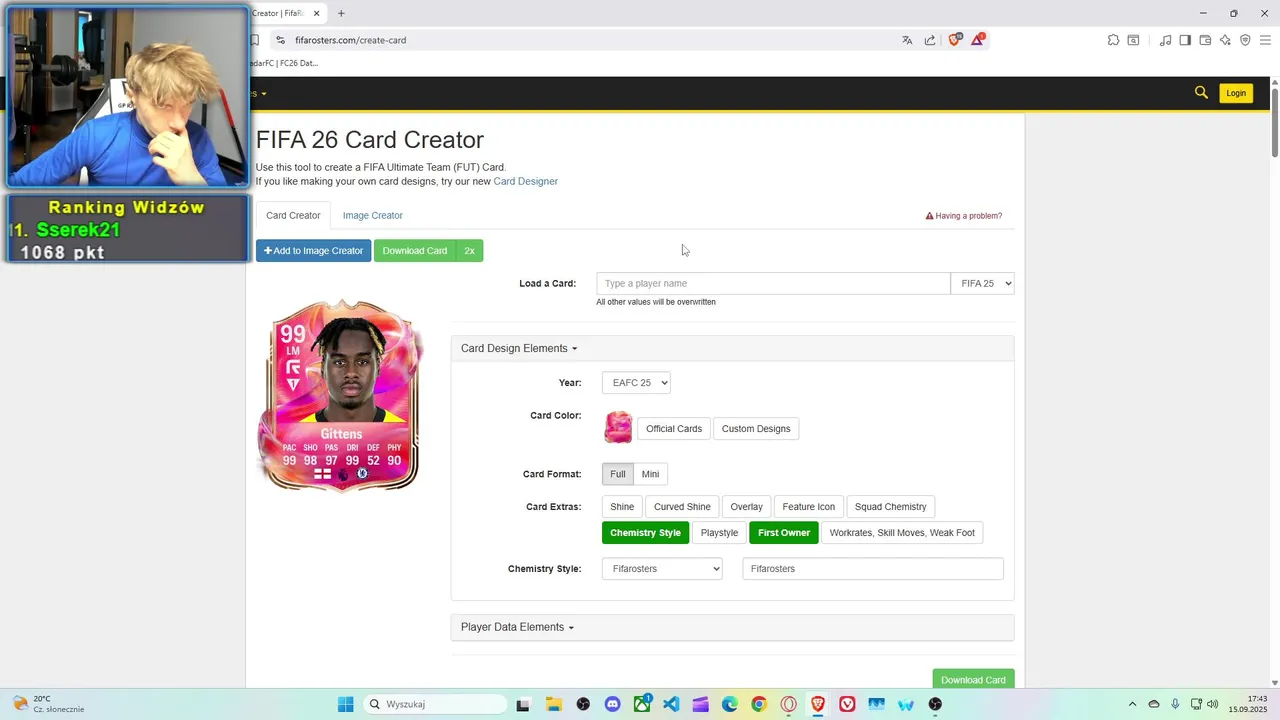This screenshot has height=720, width=1280.
Task: Open the Brave VPN shield icon
Action: 1245,40
